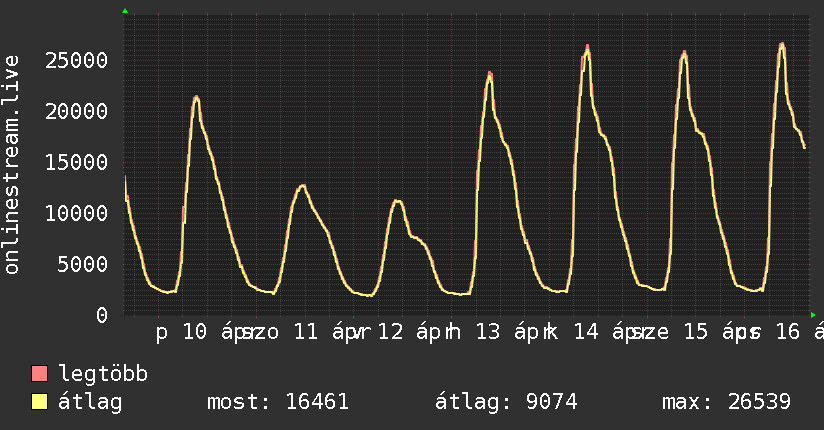Click the 5000 y-axis label

point(83,264)
